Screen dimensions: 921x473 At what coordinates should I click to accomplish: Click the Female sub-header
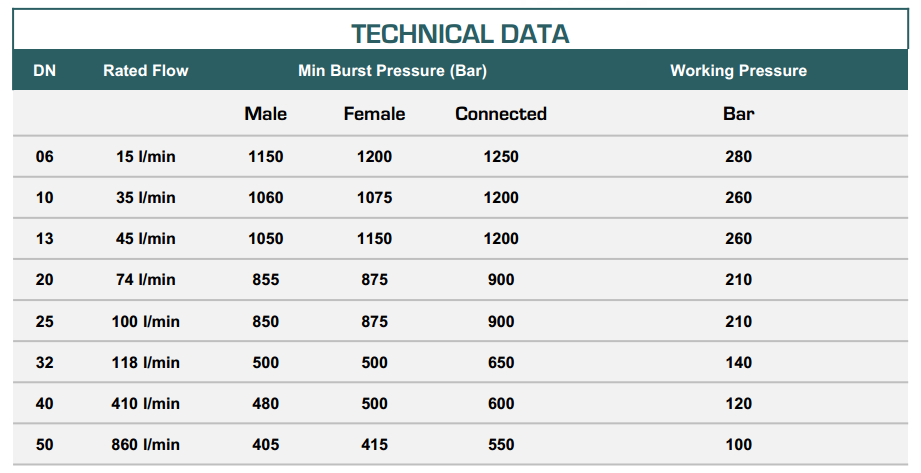pyautogui.click(x=374, y=114)
